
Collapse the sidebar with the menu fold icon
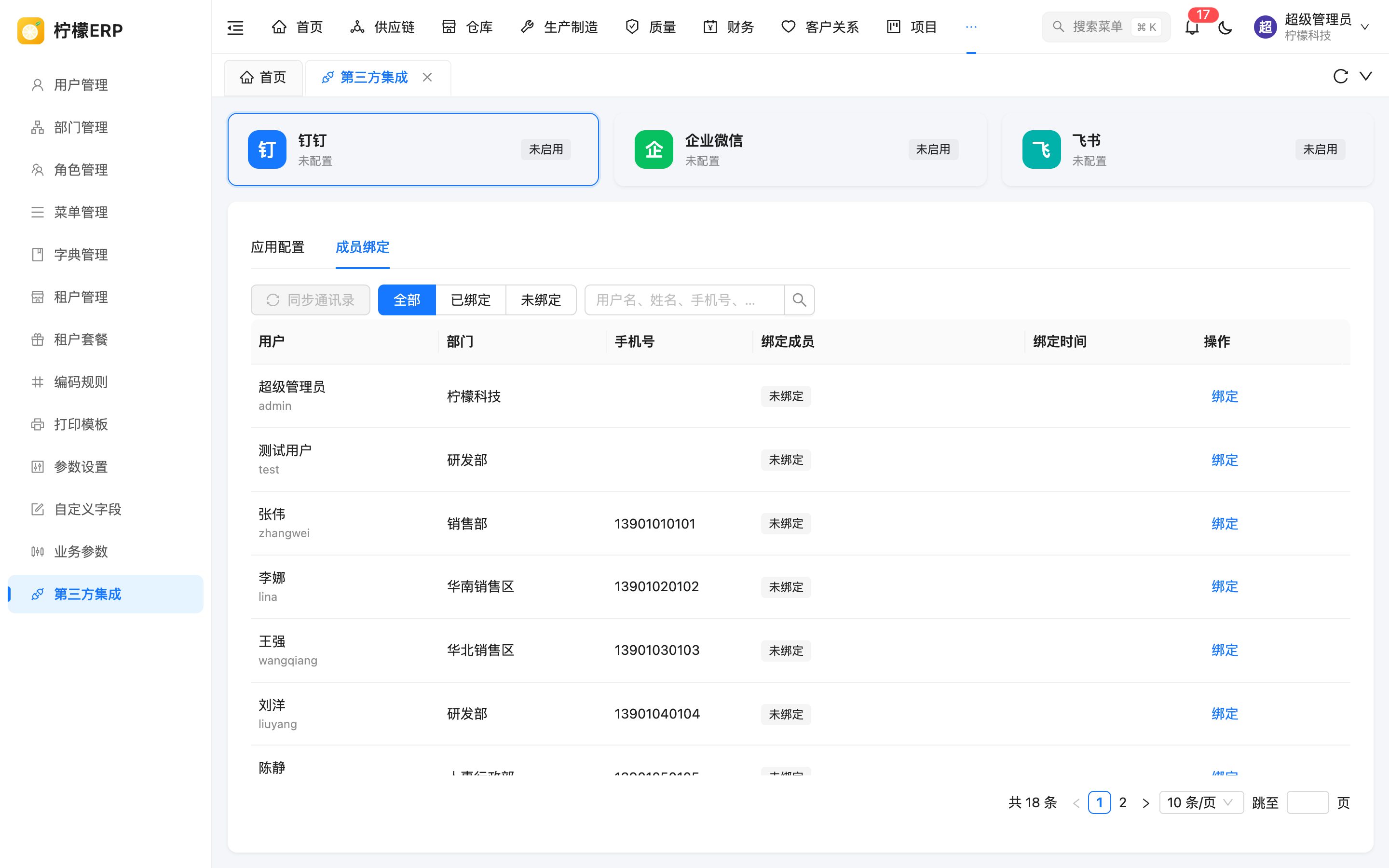click(235, 27)
